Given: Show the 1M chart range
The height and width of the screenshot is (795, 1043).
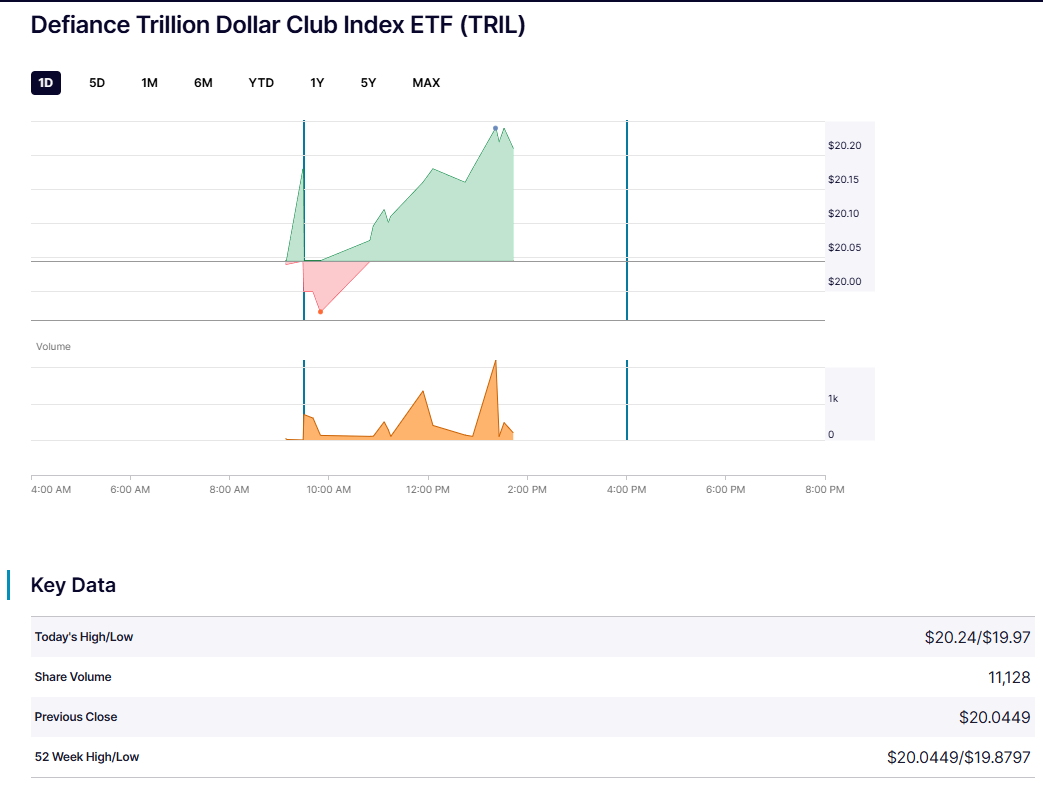Looking at the screenshot, I should pyautogui.click(x=150, y=83).
